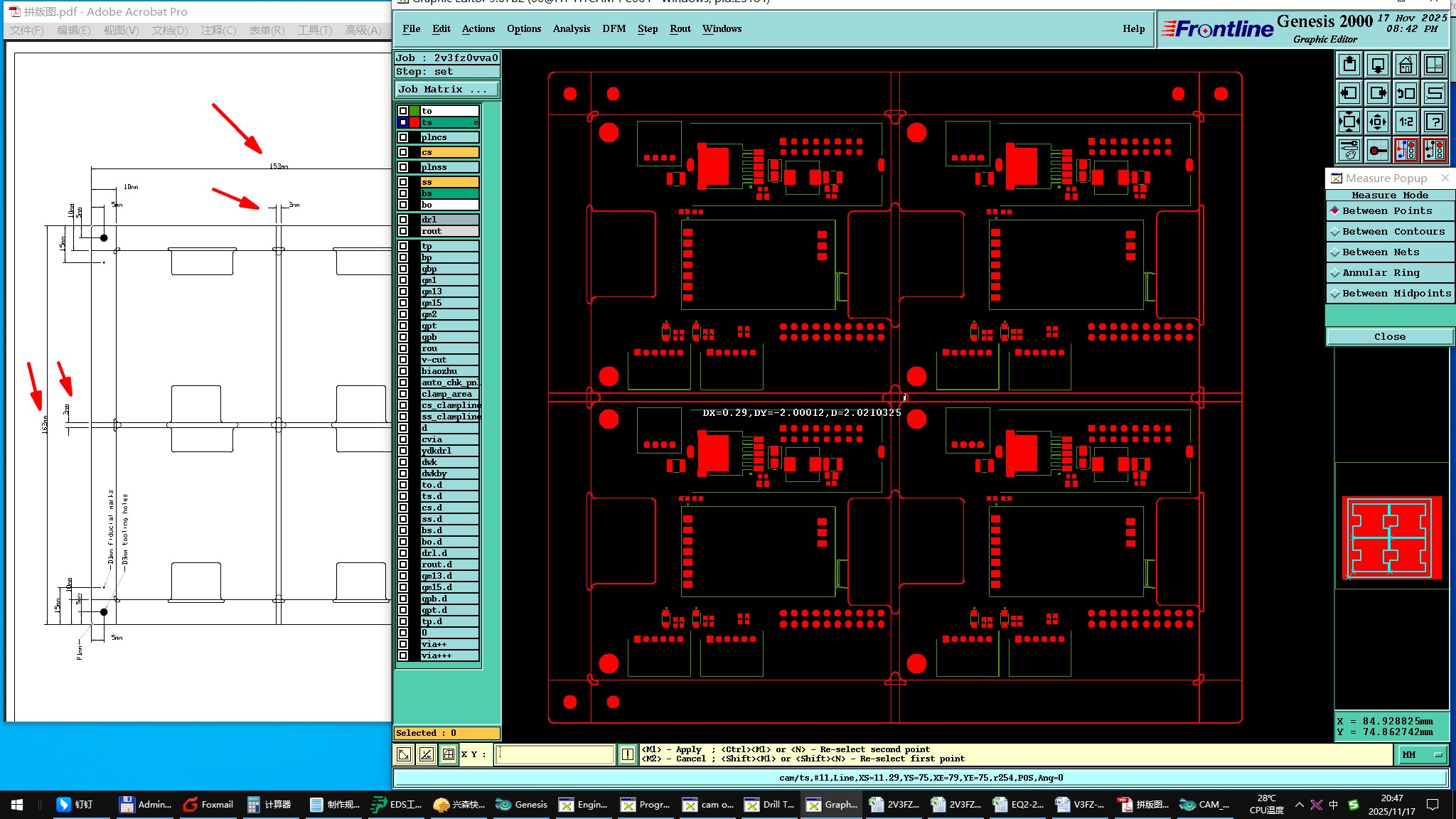The width and height of the screenshot is (1456, 819).
Task: Open the MM units dropdown
Action: (1423, 754)
